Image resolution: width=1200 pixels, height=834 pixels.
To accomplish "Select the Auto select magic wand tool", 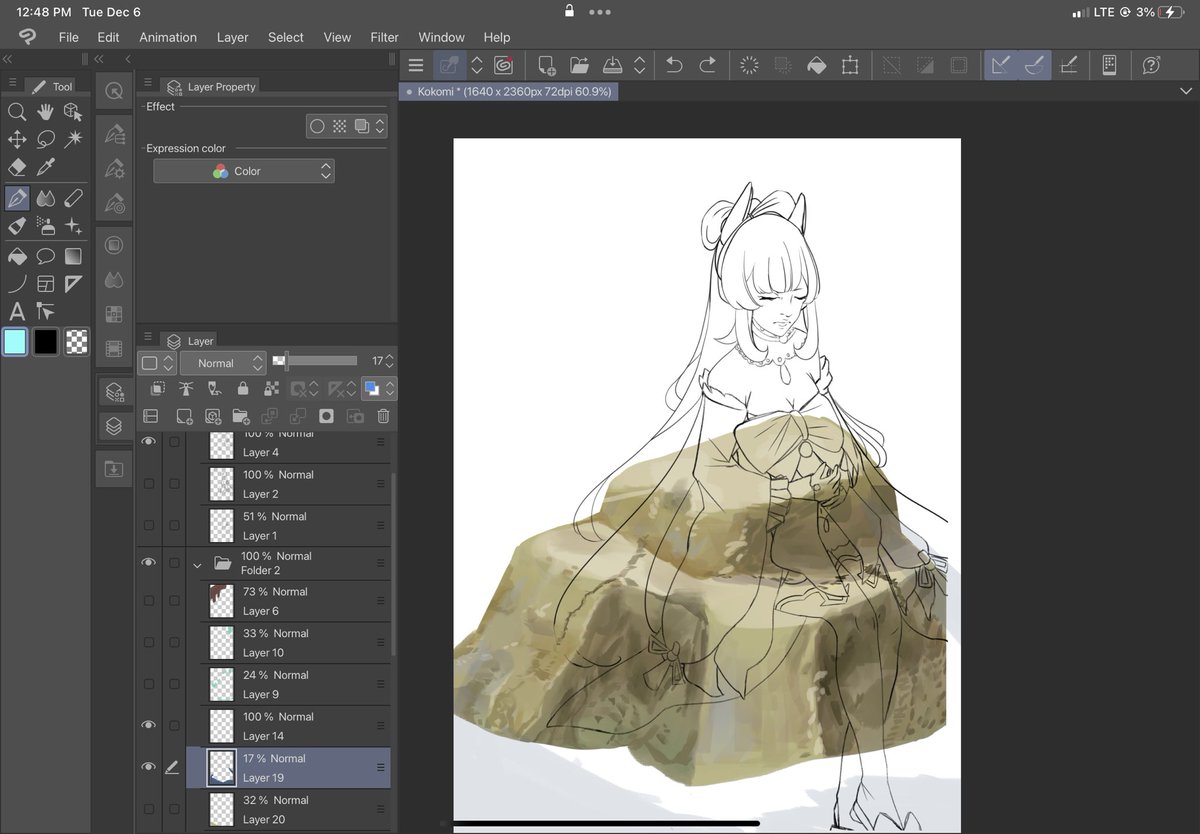I will 73,140.
